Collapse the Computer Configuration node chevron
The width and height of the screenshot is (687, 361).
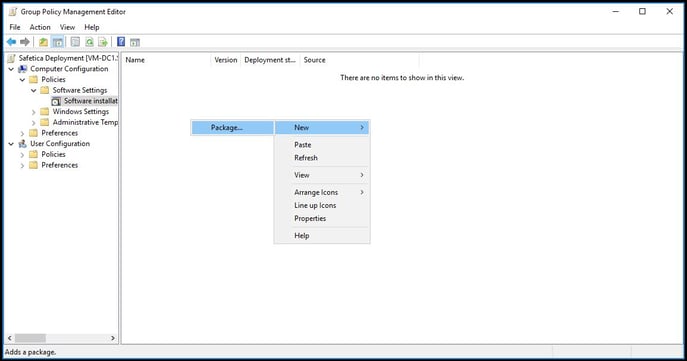(x=11, y=69)
